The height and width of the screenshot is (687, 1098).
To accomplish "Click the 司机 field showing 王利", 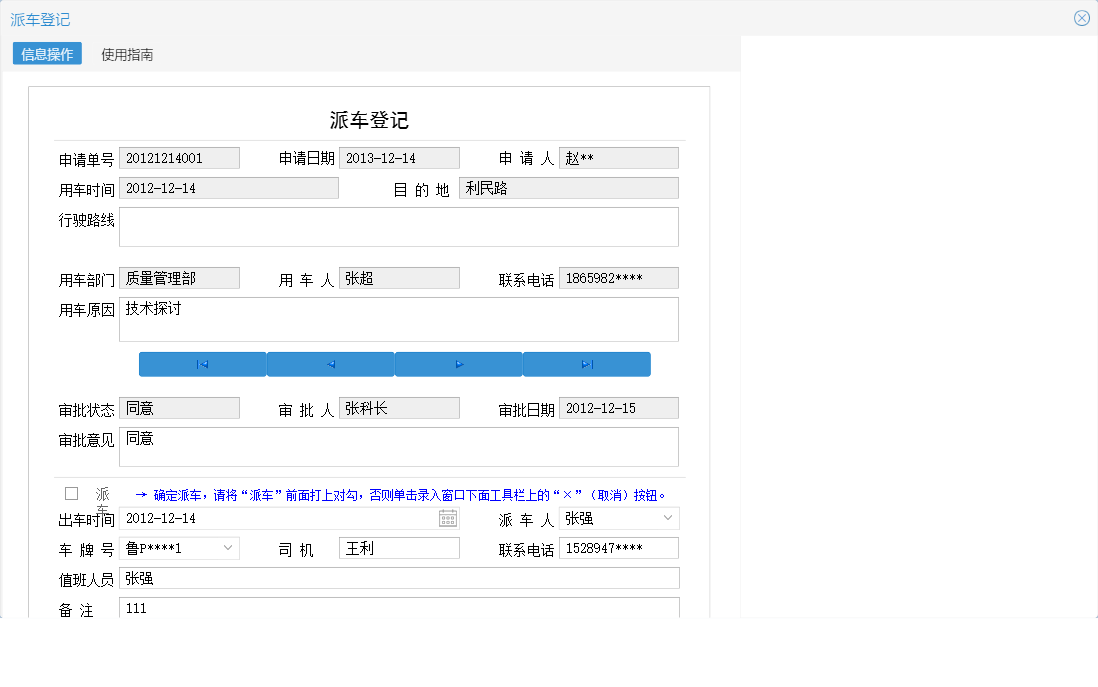I will [x=398, y=547].
